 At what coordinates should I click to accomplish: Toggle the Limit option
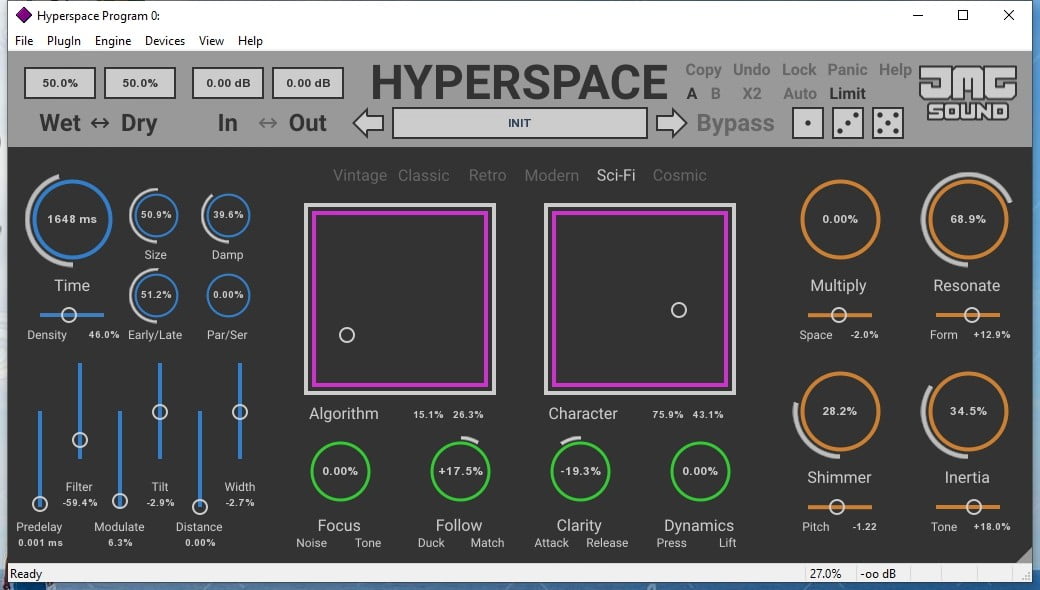pyautogui.click(x=848, y=93)
